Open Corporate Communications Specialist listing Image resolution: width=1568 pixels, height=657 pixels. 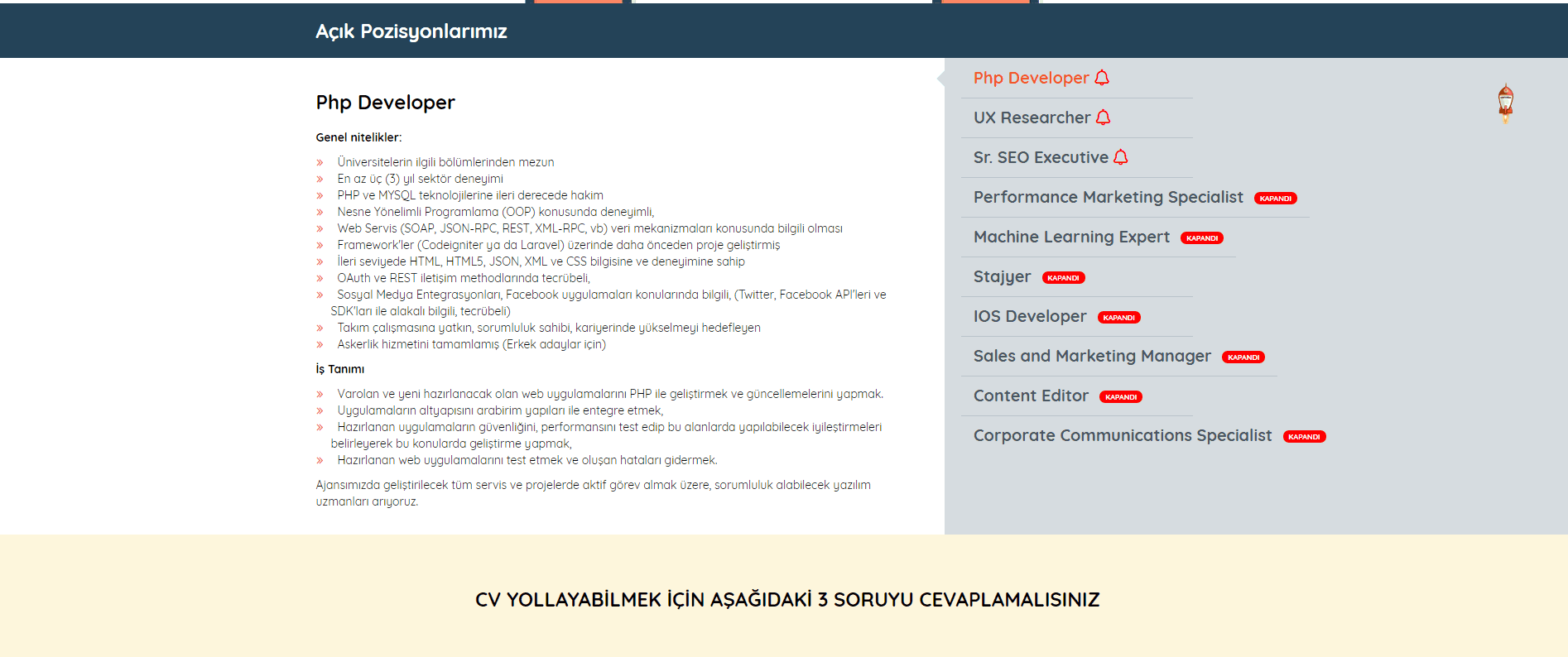[x=1122, y=435]
